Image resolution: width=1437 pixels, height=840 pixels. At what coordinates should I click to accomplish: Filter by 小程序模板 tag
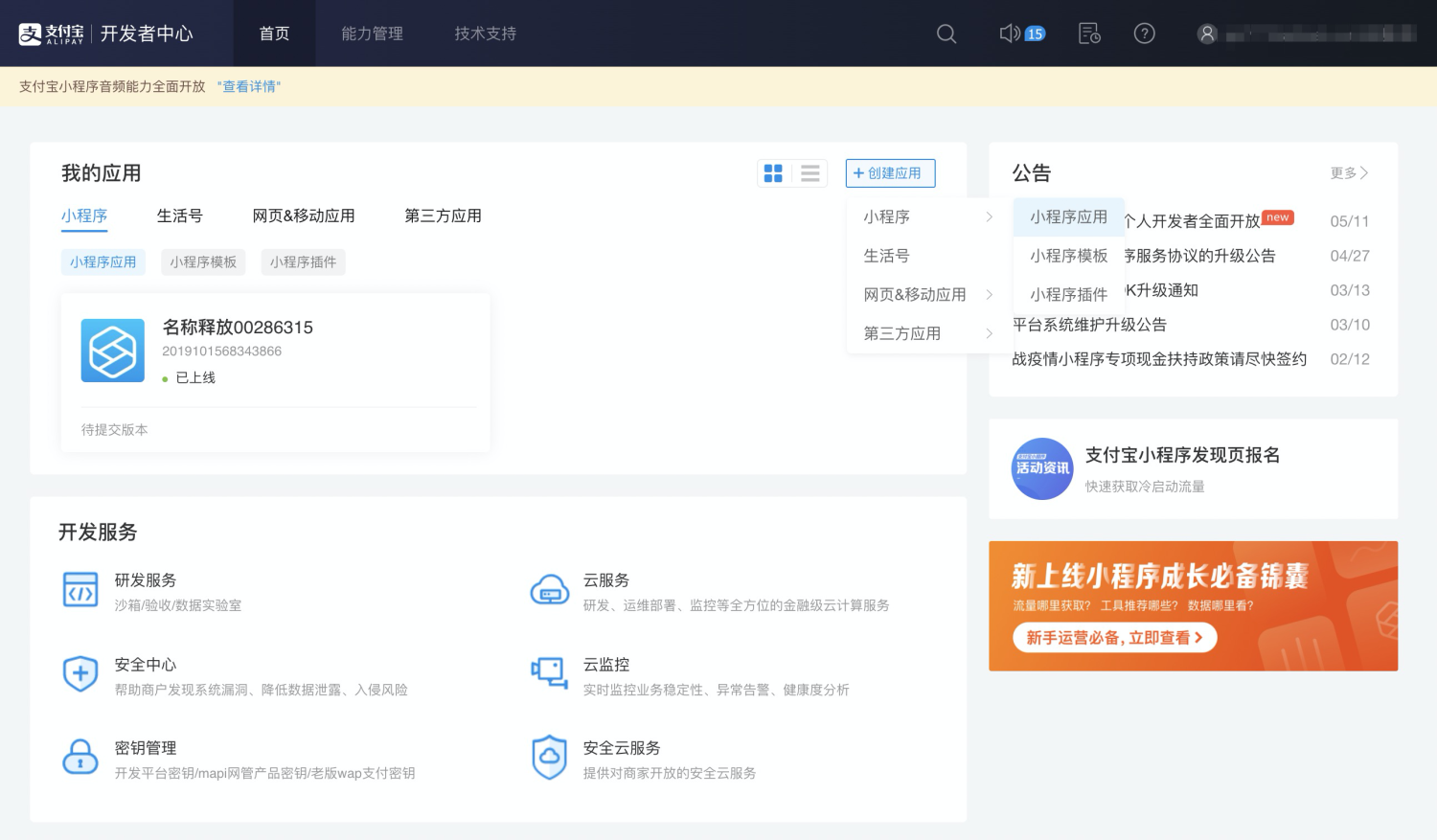[203, 262]
